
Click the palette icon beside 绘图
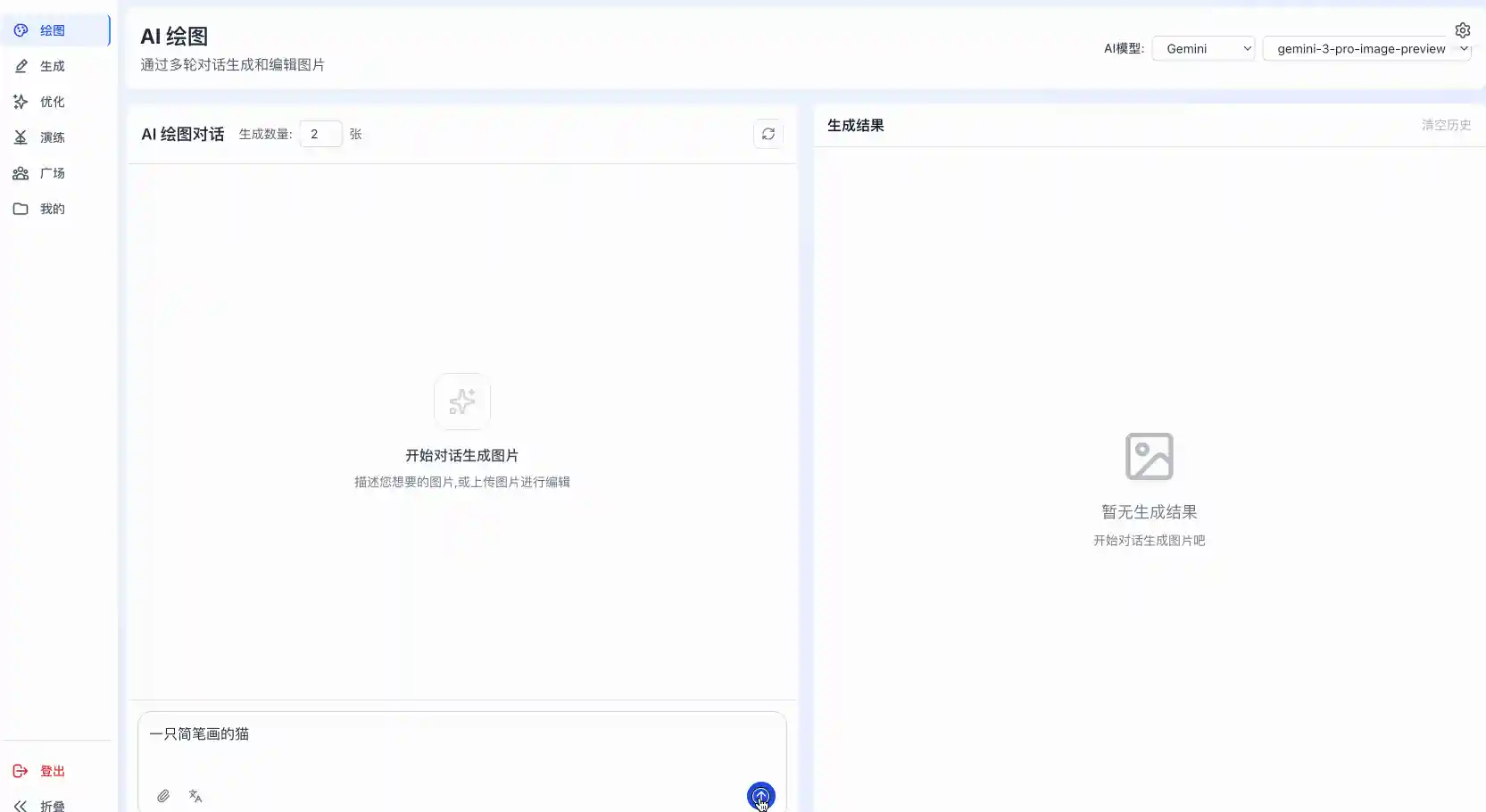(x=21, y=30)
